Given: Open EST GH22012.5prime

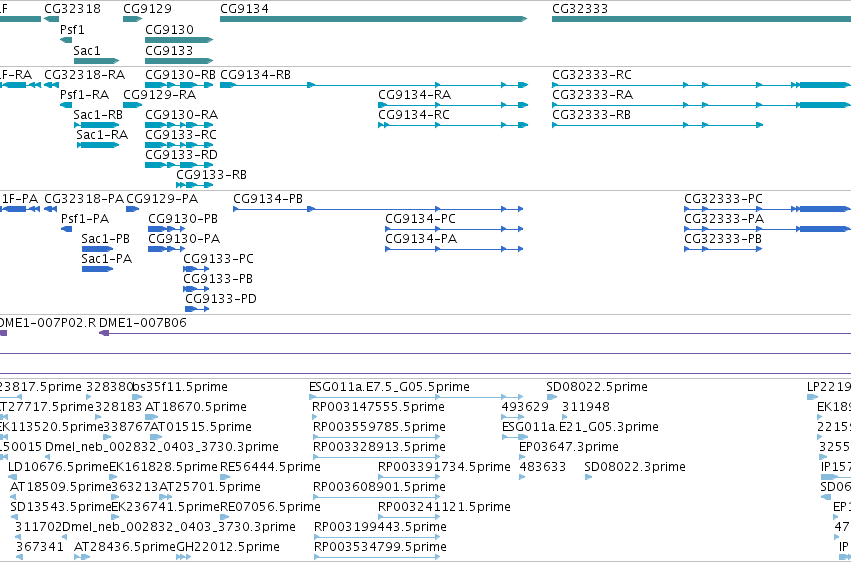Looking at the screenshot, I should (182, 557).
